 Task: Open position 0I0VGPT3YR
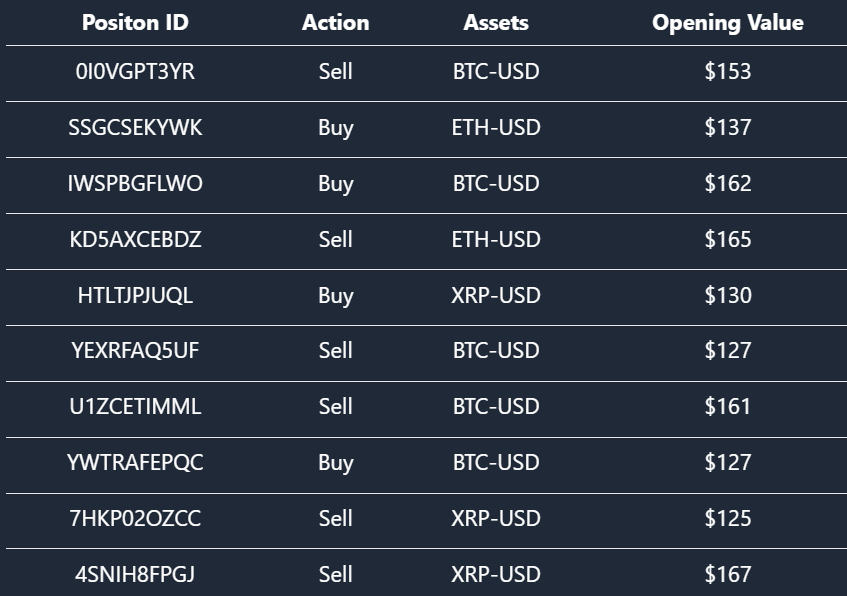(x=135, y=72)
